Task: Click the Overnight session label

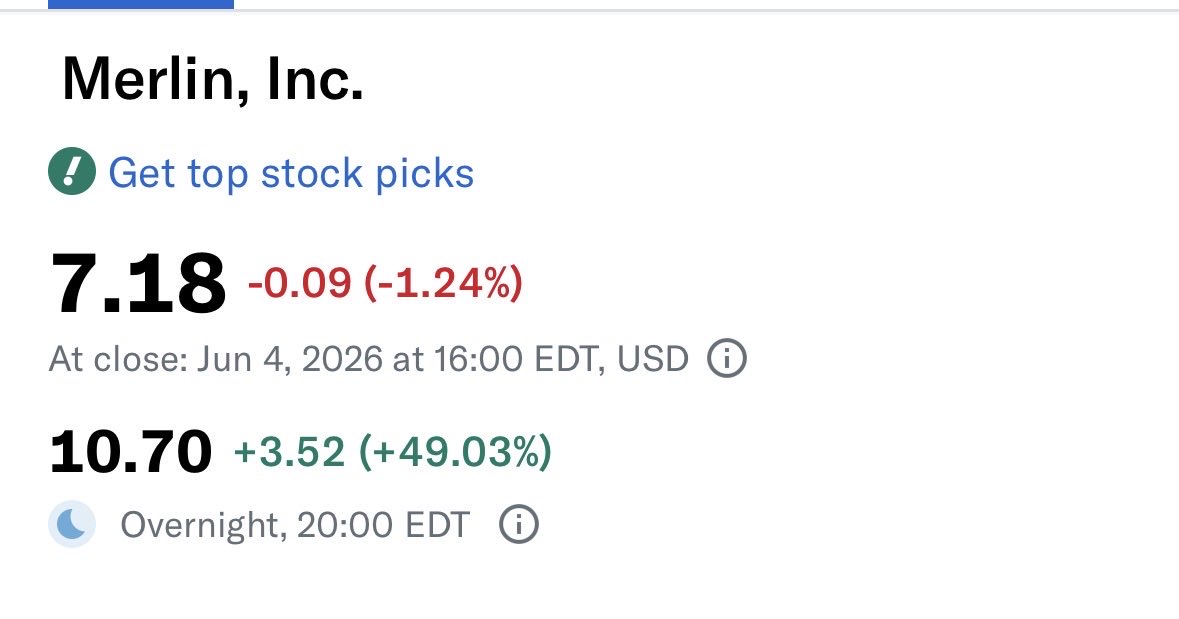Action: coord(204,524)
